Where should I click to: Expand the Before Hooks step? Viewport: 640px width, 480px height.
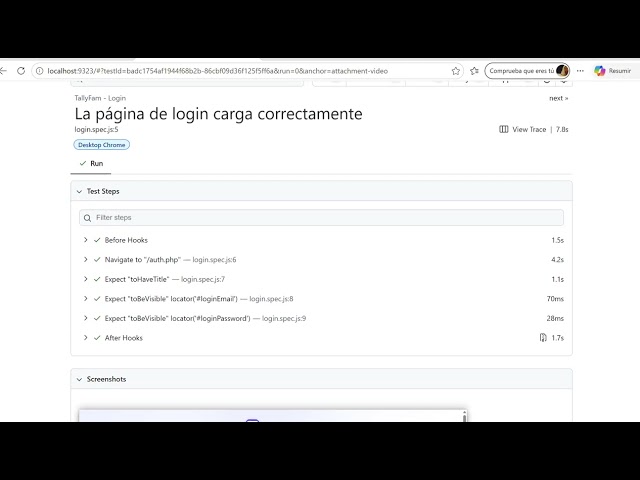85,240
